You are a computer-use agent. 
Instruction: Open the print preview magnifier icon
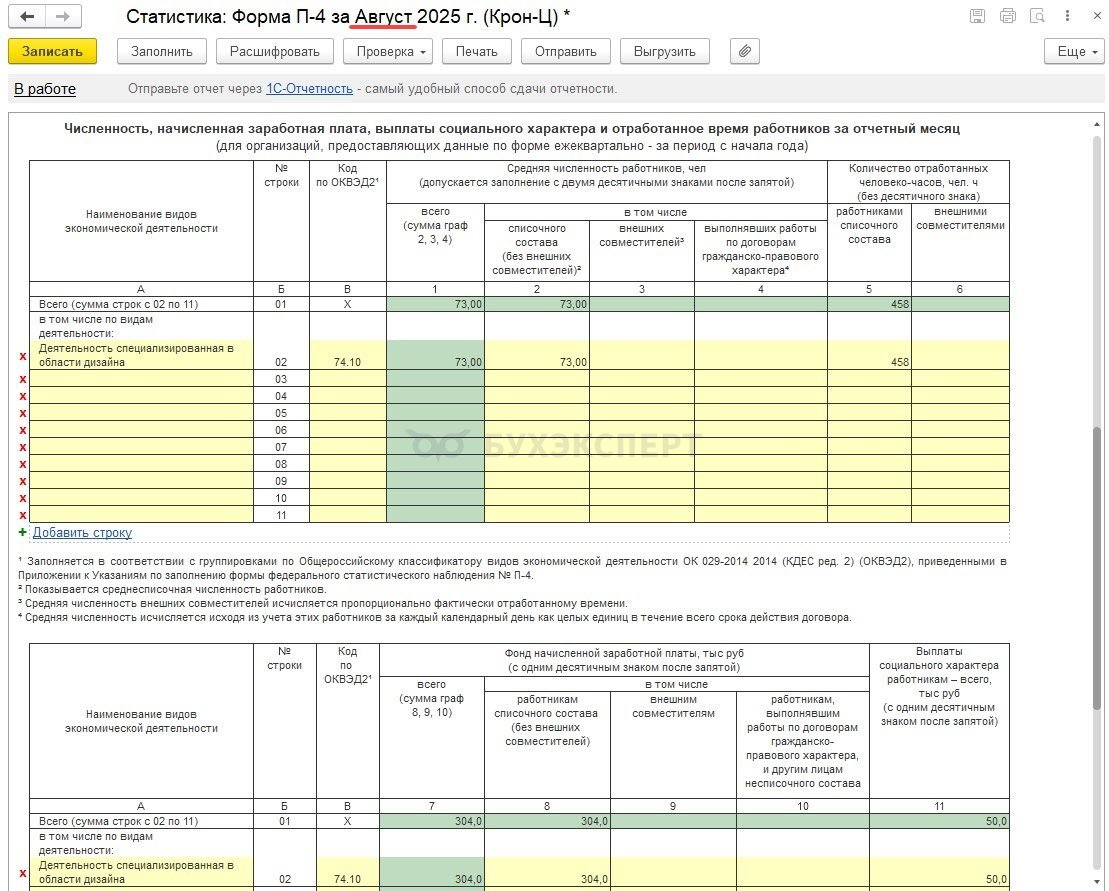[1037, 16]
